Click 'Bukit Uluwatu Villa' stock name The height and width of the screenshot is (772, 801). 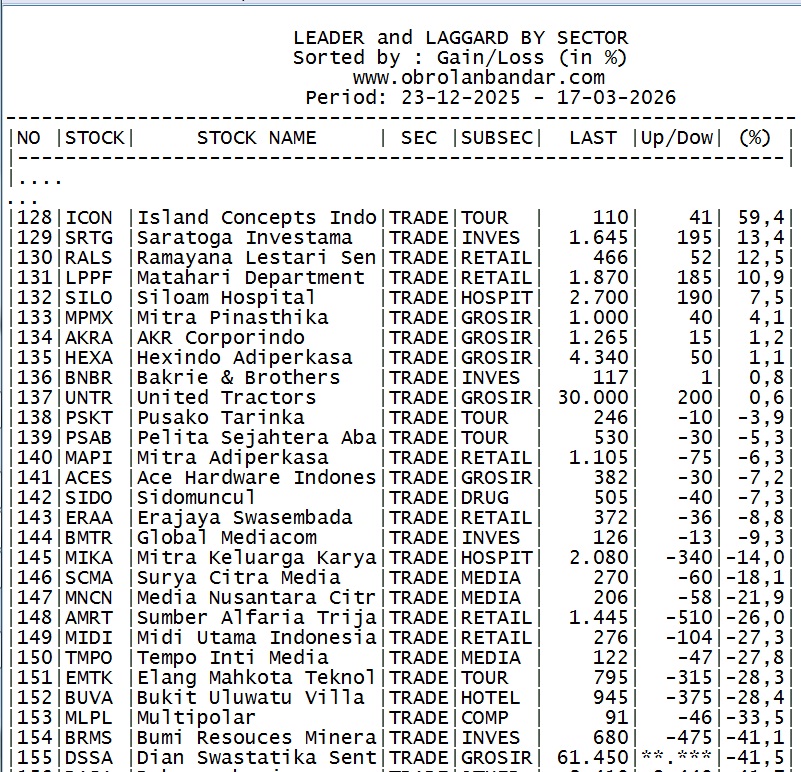tap(250, 697)
